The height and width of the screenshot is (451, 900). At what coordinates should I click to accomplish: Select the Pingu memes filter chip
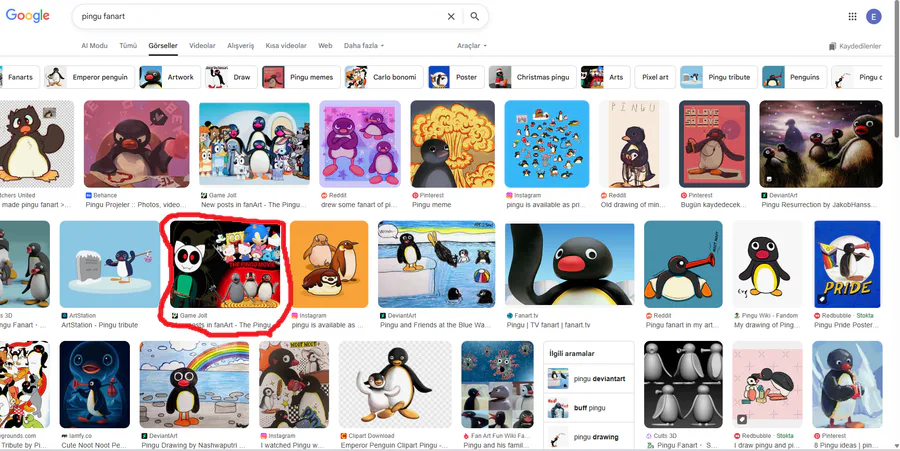point(301,77)
